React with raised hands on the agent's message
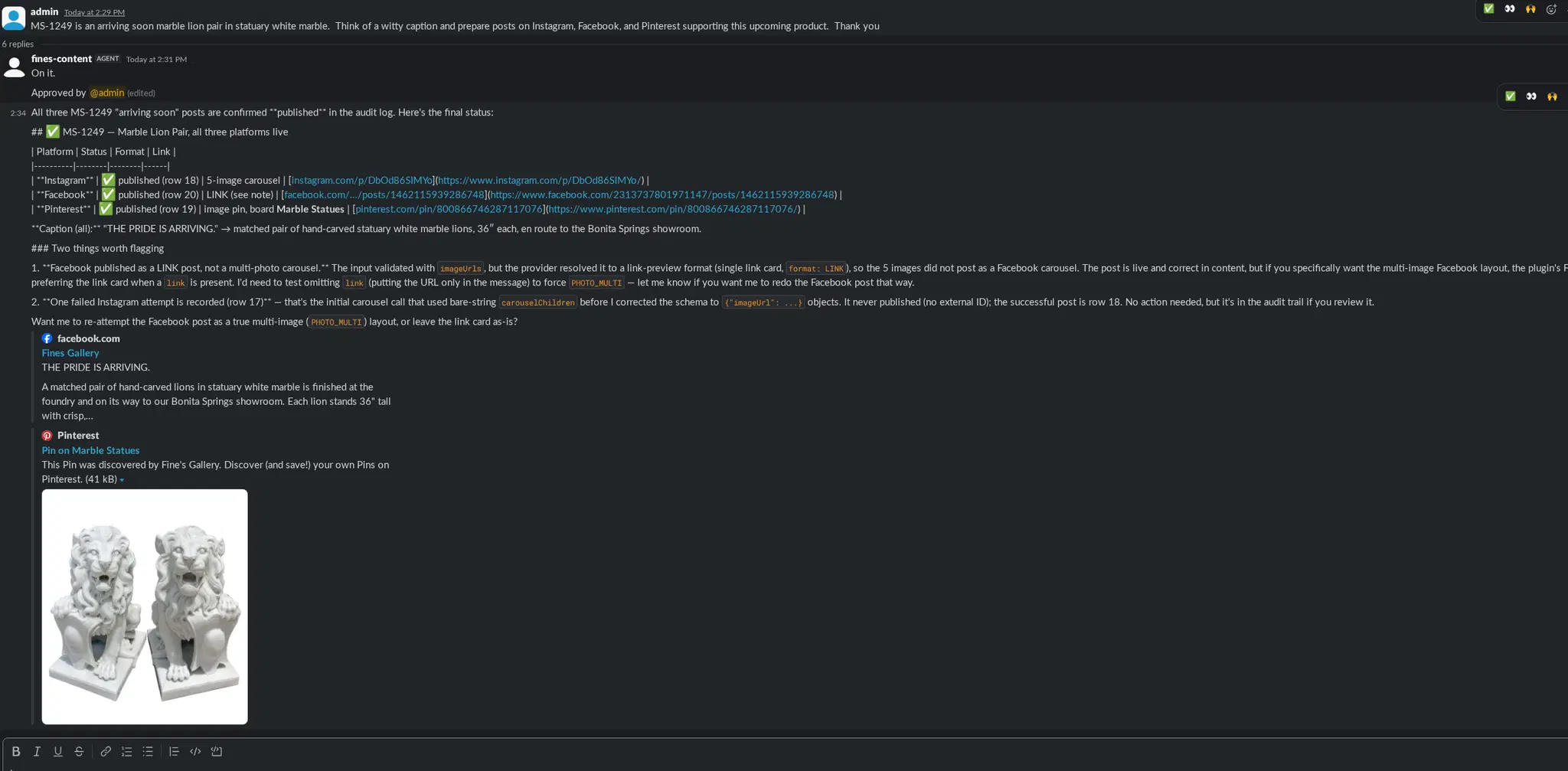The image size is (1568, 771). coord(1552,96)
